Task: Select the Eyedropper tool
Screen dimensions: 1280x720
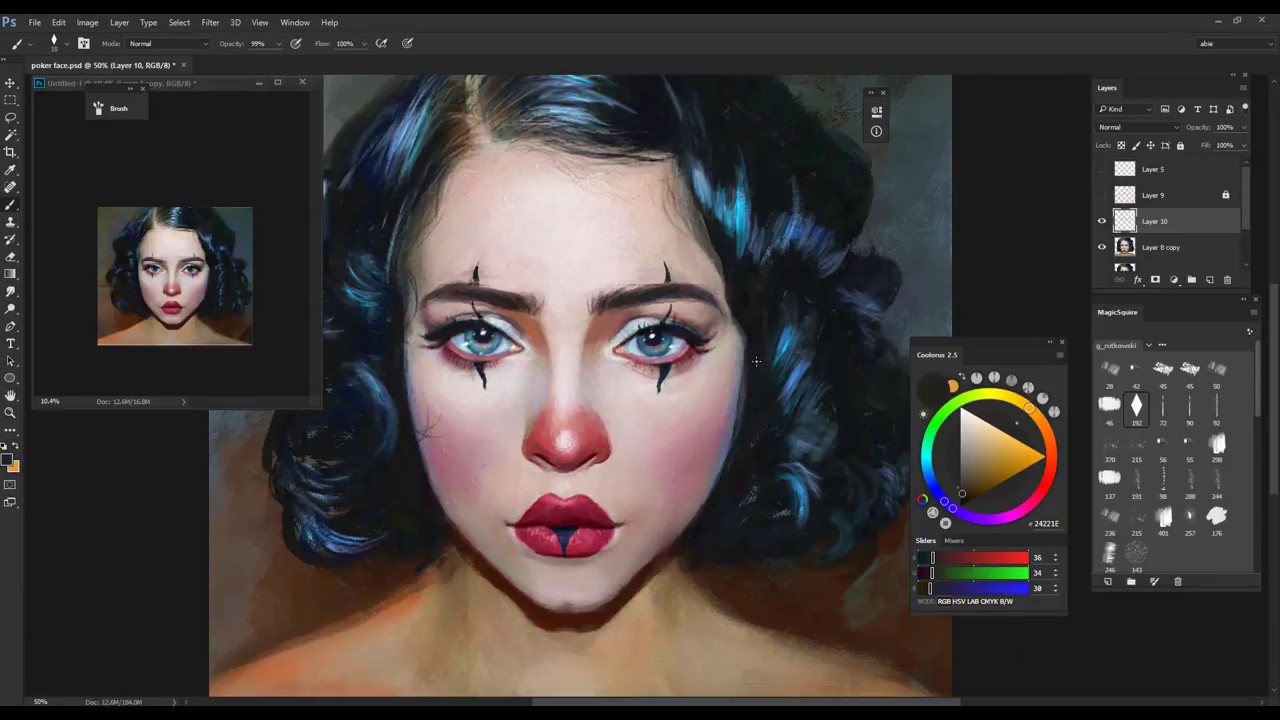Action: click(x=10, y=170)
